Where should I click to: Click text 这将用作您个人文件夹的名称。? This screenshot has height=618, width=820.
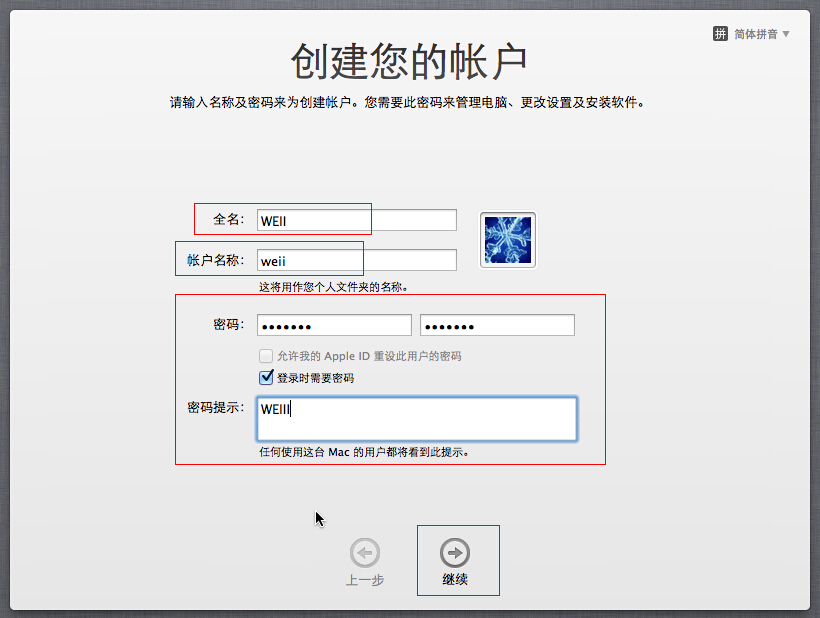[x=334, y=287]
